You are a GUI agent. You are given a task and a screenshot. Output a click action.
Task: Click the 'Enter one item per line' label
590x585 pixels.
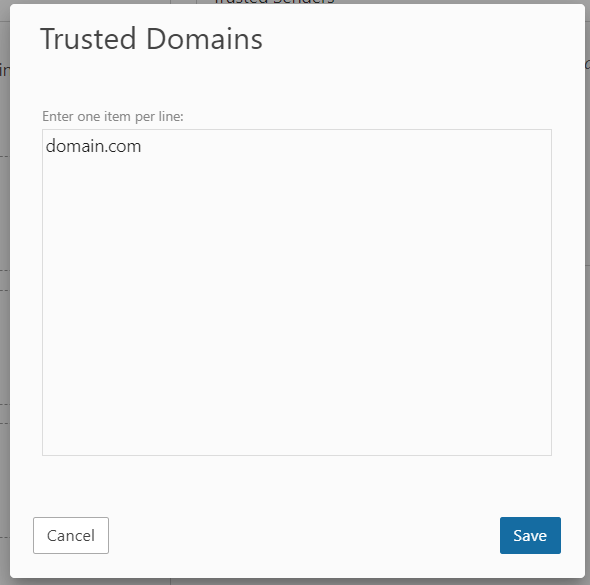[113, 116]
